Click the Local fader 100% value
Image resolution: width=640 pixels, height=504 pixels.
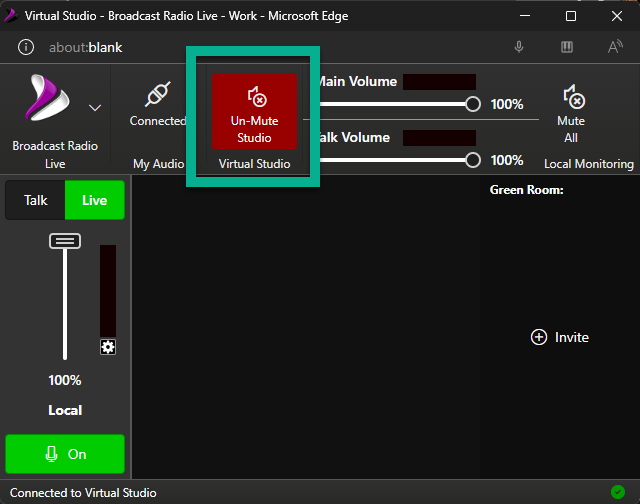tap(65, 380)
